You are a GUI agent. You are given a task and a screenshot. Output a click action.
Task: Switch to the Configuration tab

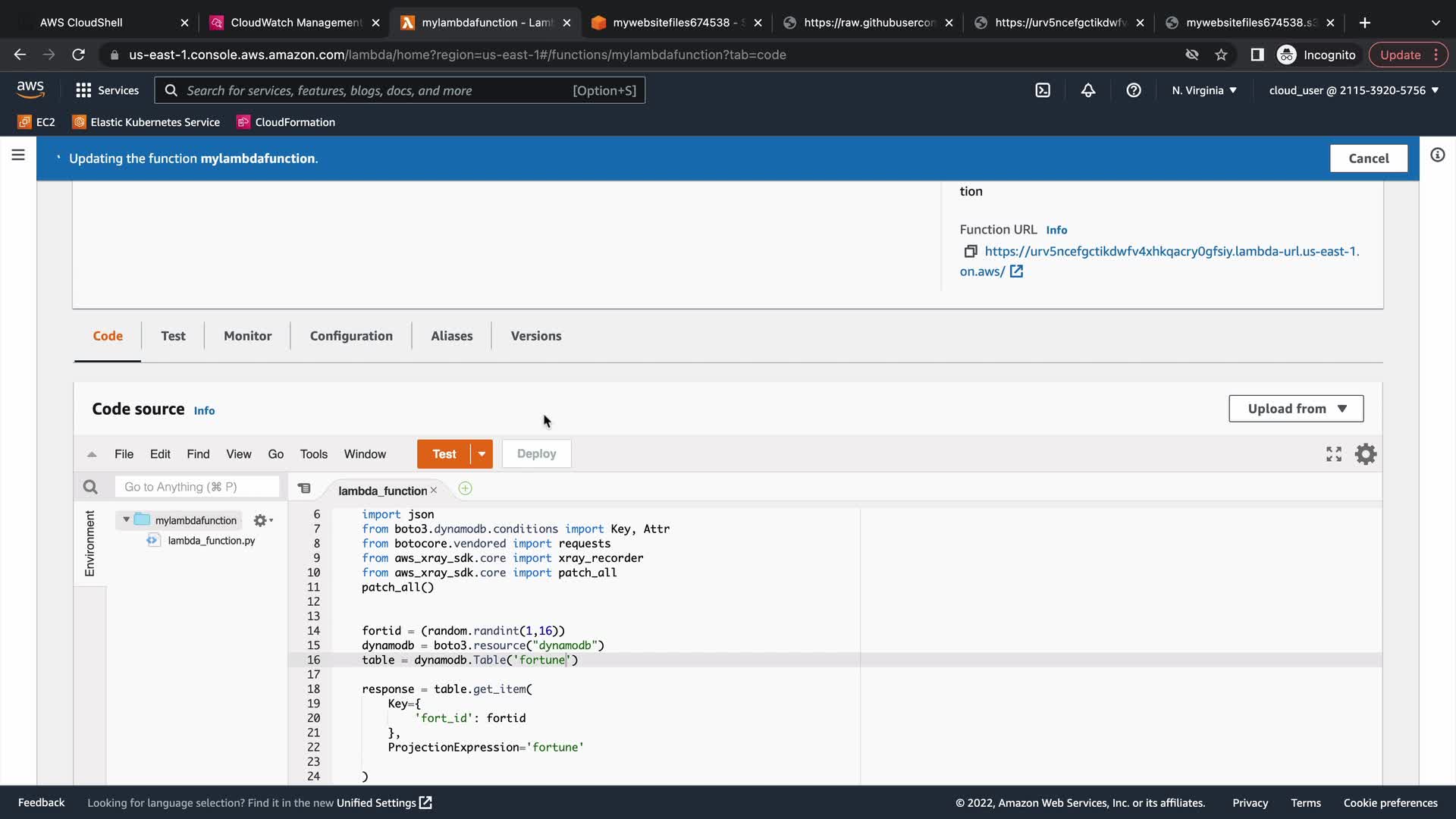point(351,336)
